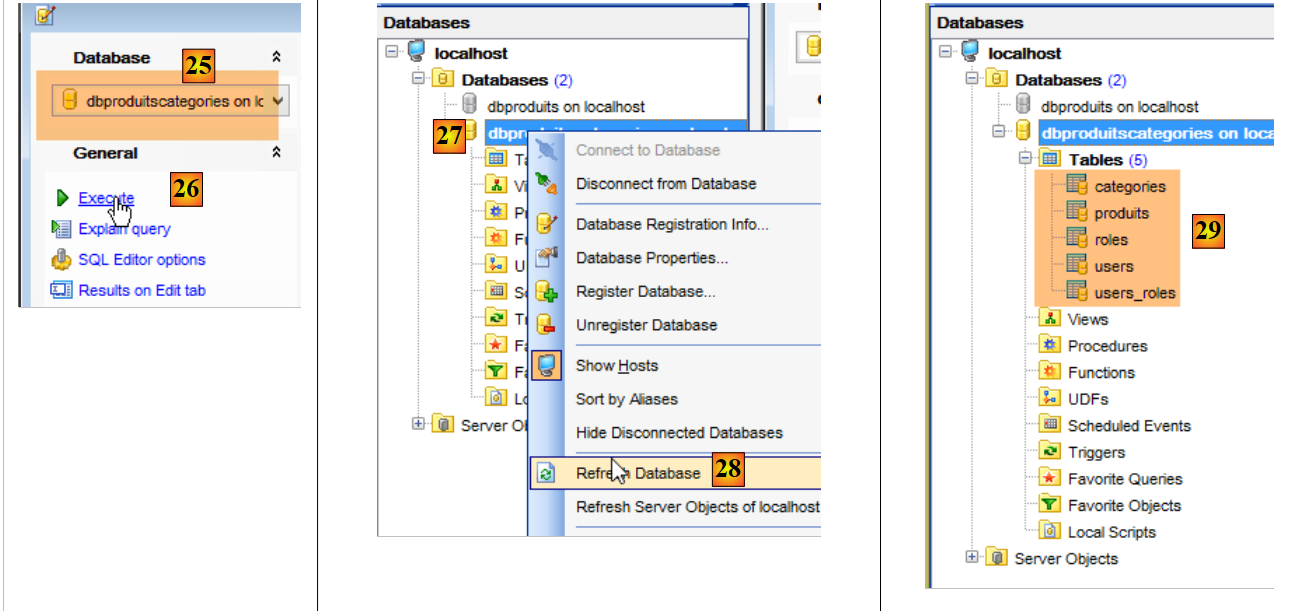Expand the Server Objects node in right panel

[x=972, y=558]
